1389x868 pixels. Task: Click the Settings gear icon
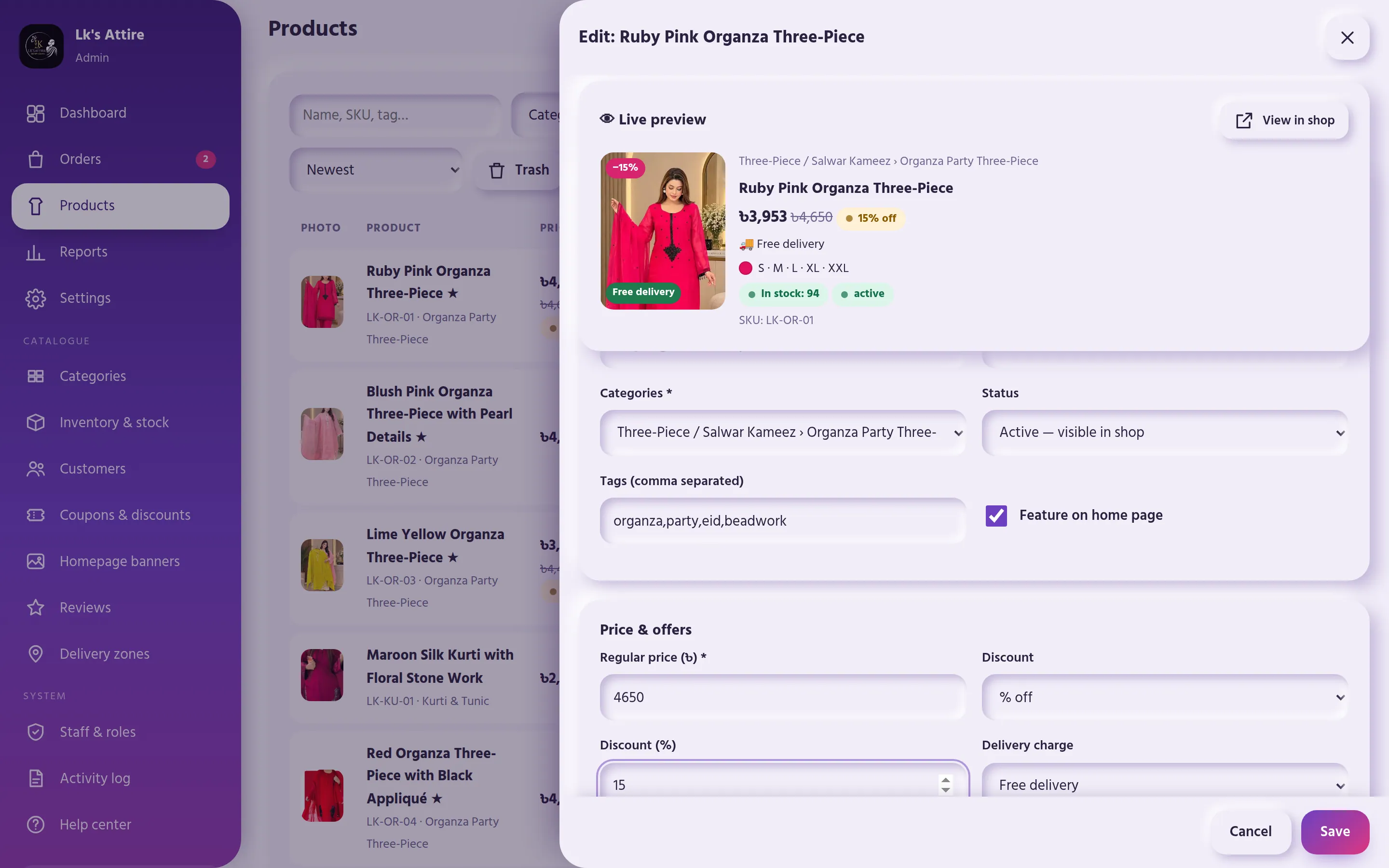tap(36, 298)
